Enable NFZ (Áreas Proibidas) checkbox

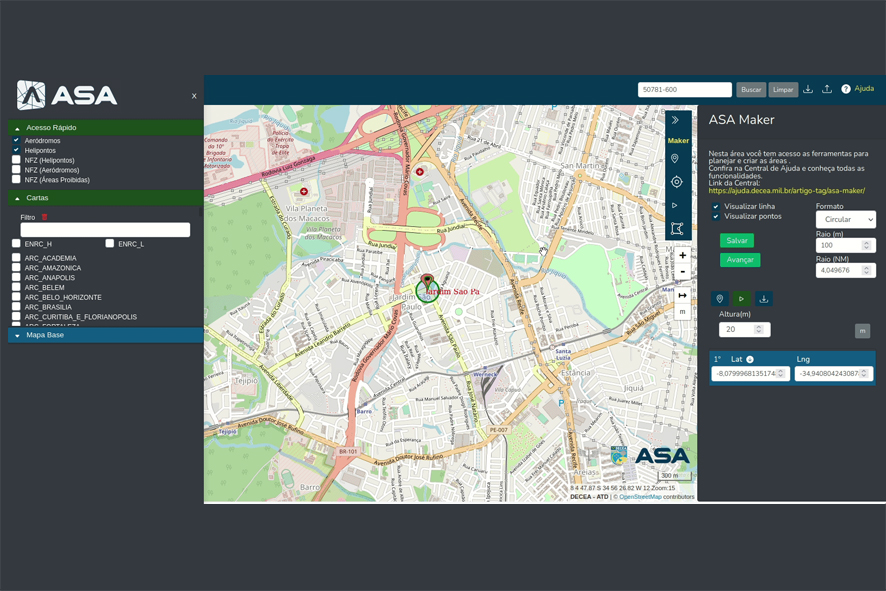[x=16, y=179]
